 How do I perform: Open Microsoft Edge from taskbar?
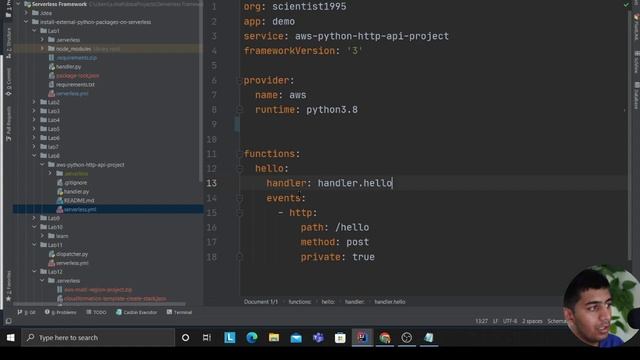252,338
